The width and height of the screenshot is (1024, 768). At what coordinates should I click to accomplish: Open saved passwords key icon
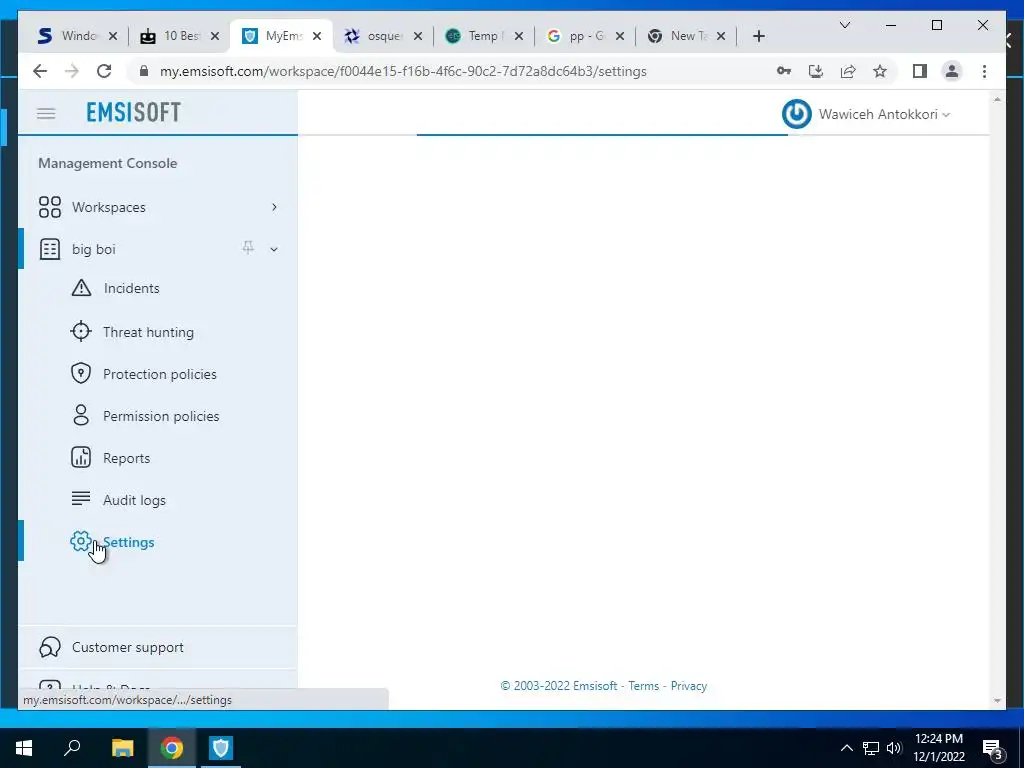pyautogui.click(x=784, y=71)
